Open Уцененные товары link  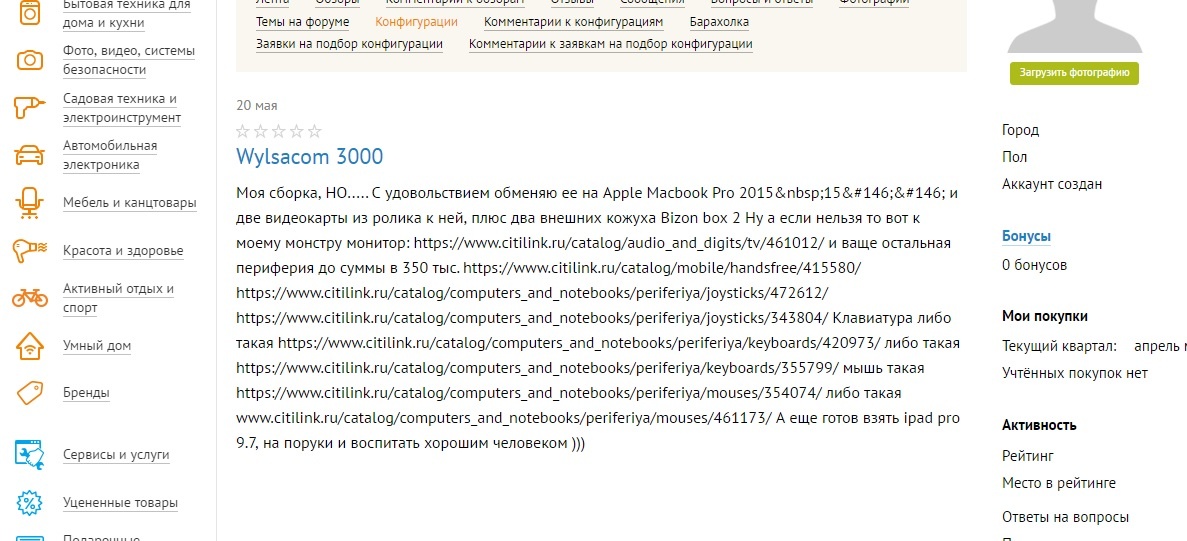coord(120,502)
